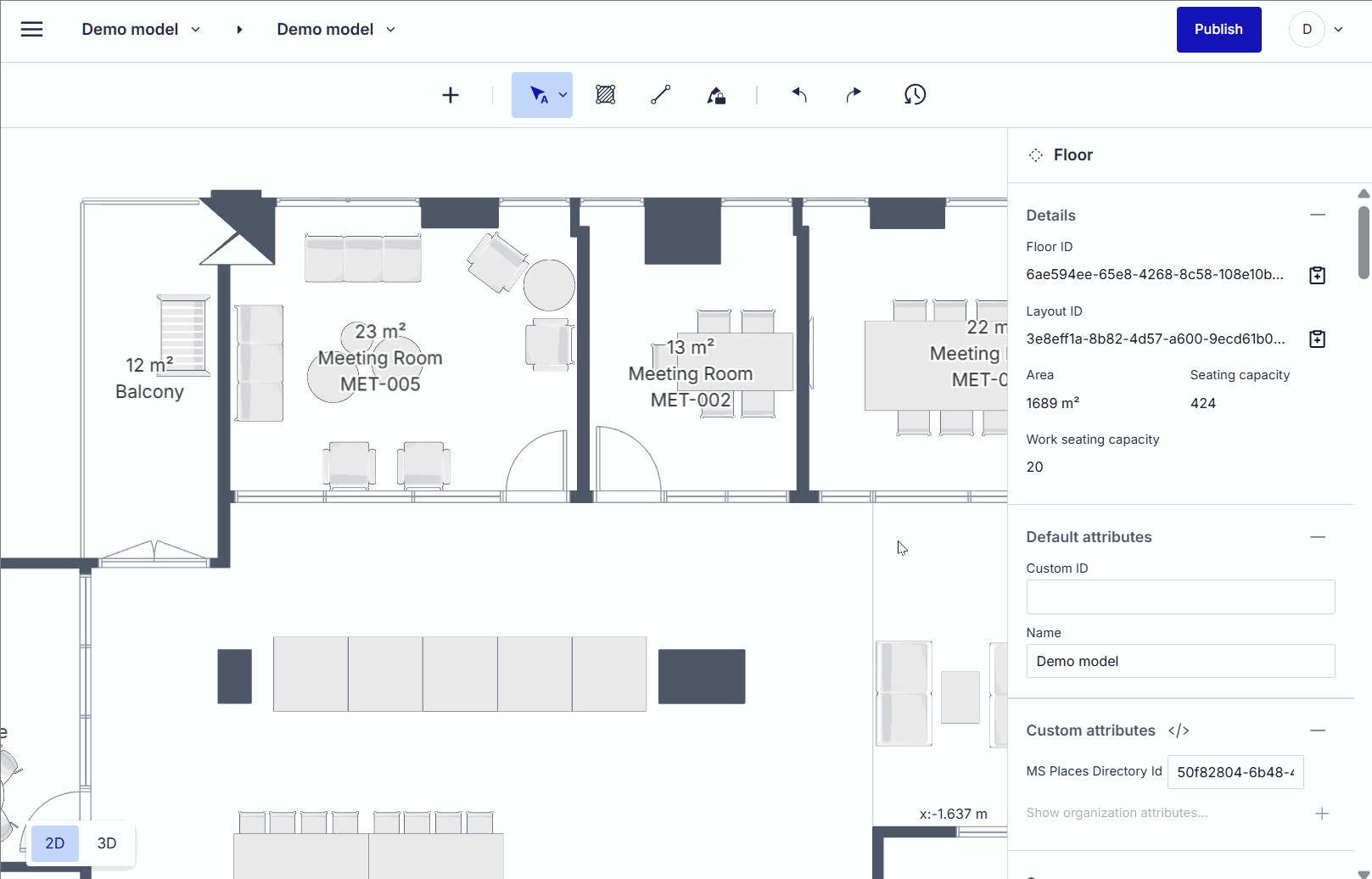This screenshot has width=1372, height=879.
Task: Copy the Floor ID to clipboard
Action: (x=1317, y=275)
